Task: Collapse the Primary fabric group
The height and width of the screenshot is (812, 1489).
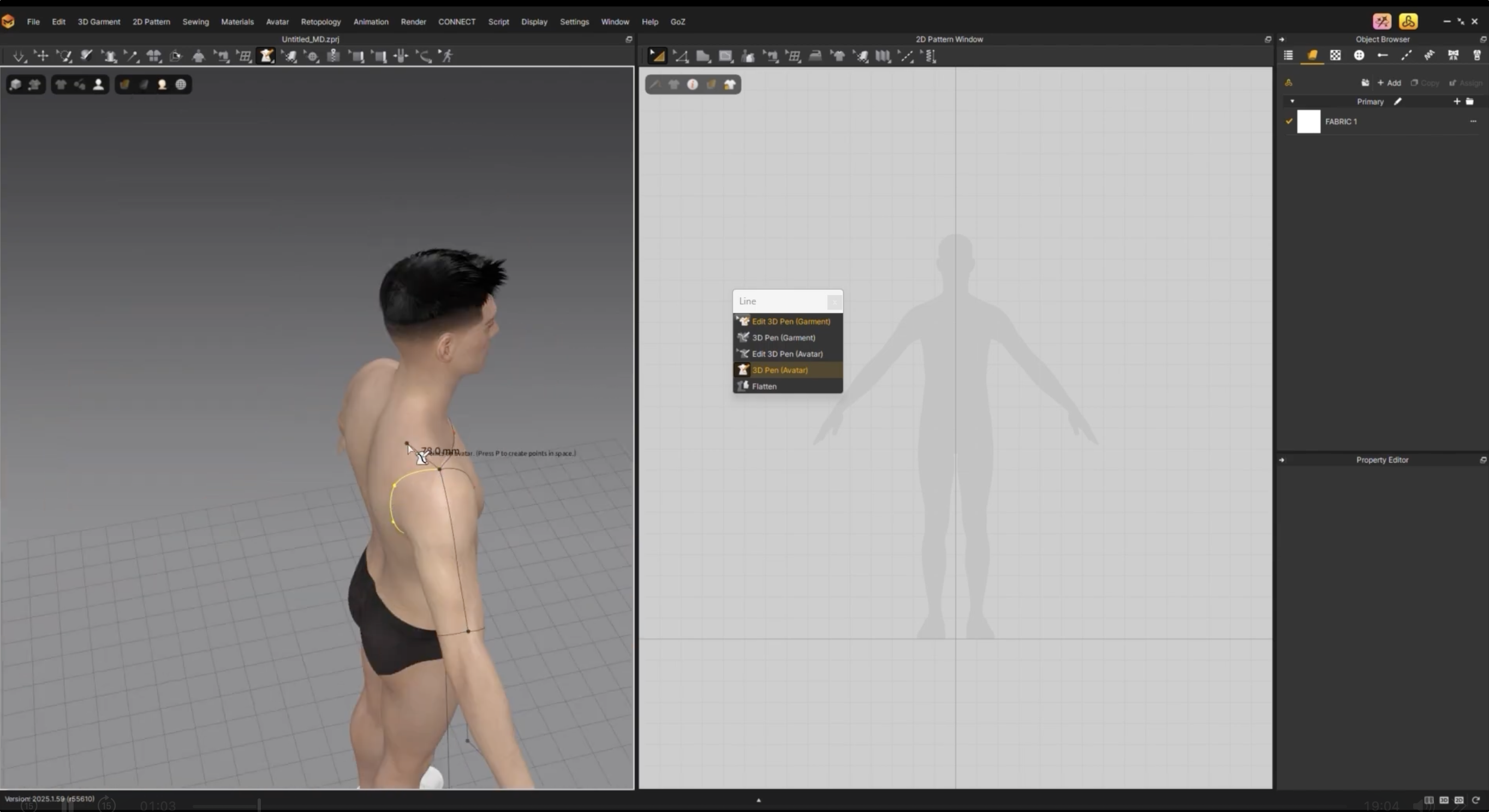Action: pos(1293,101)
